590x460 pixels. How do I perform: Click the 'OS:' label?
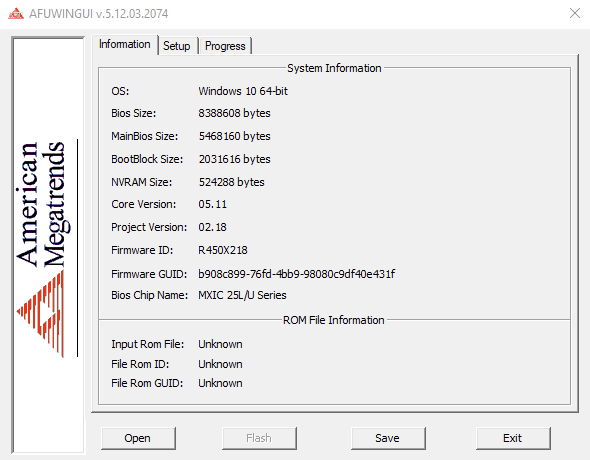click(x=120, y=91)
